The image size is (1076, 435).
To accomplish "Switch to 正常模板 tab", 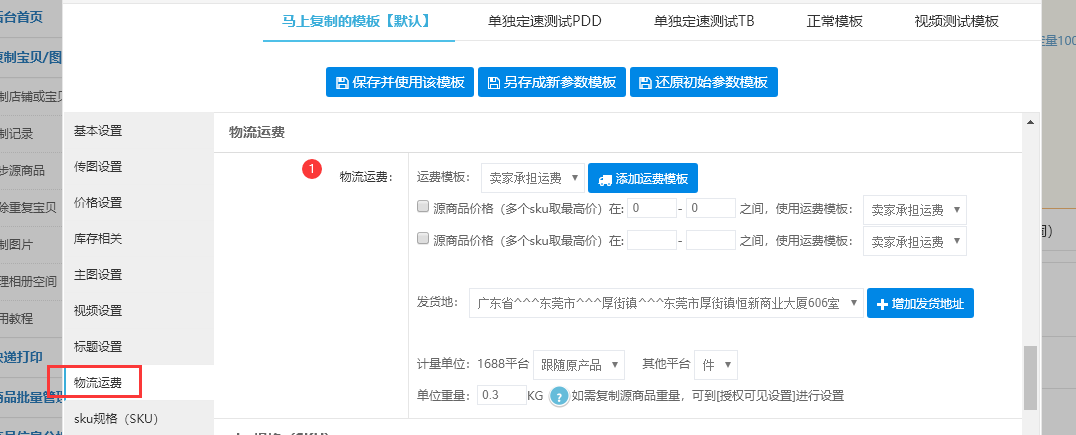I will 834,21.
